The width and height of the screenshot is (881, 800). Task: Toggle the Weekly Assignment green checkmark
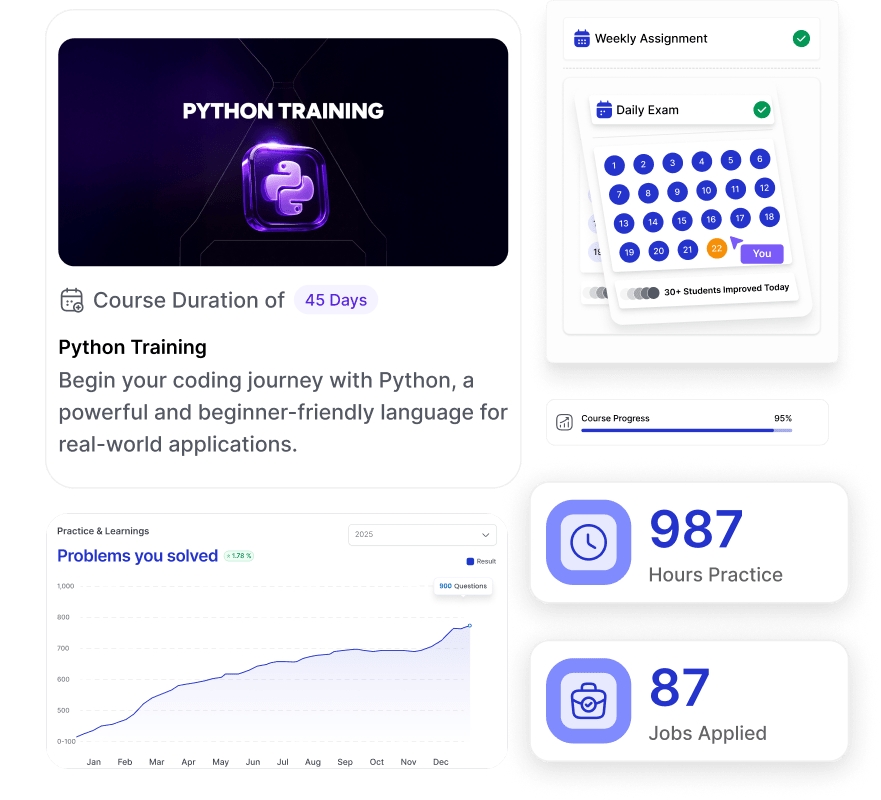[801, 39]
